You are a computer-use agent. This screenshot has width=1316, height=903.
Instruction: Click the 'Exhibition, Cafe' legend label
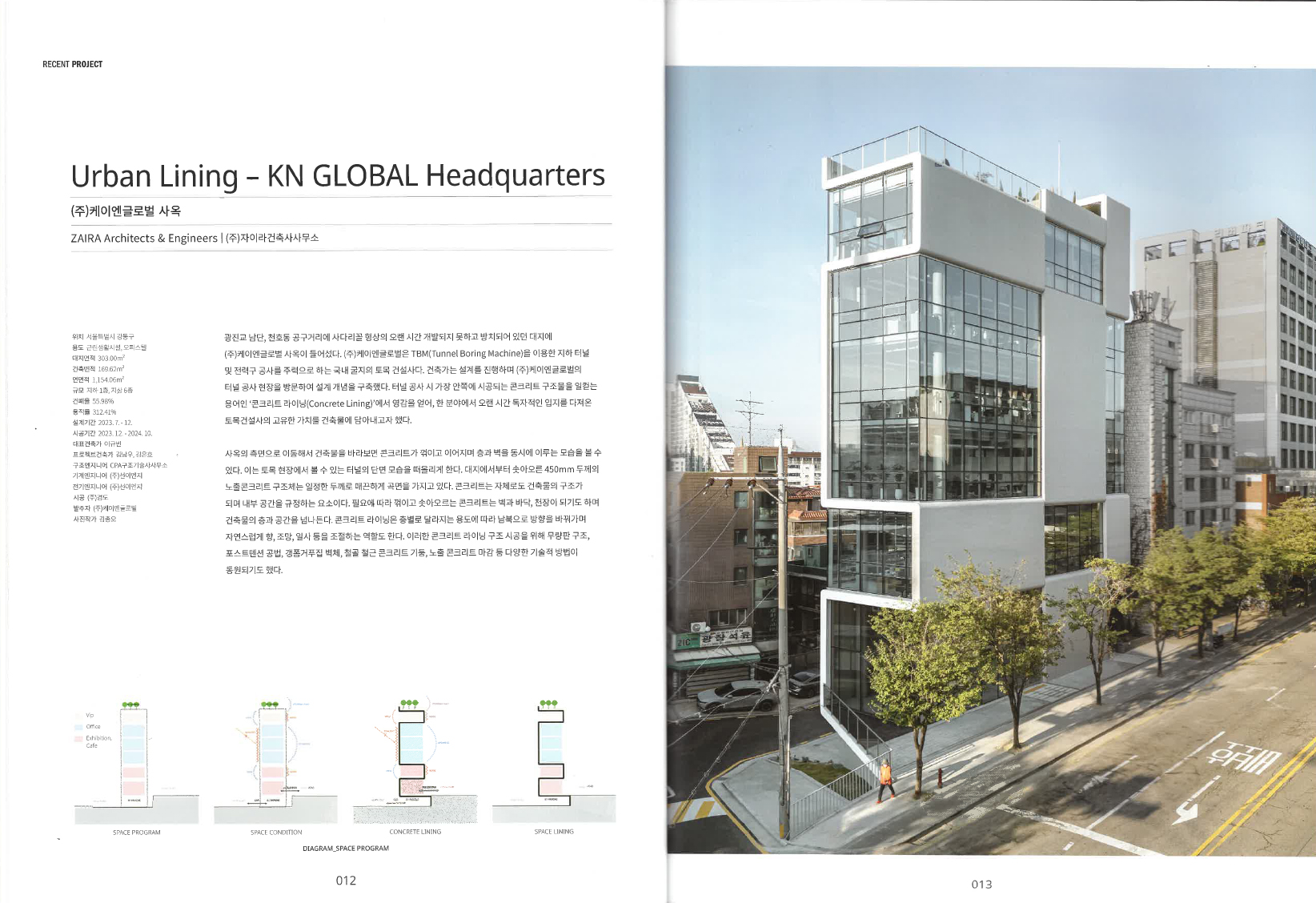98,742
